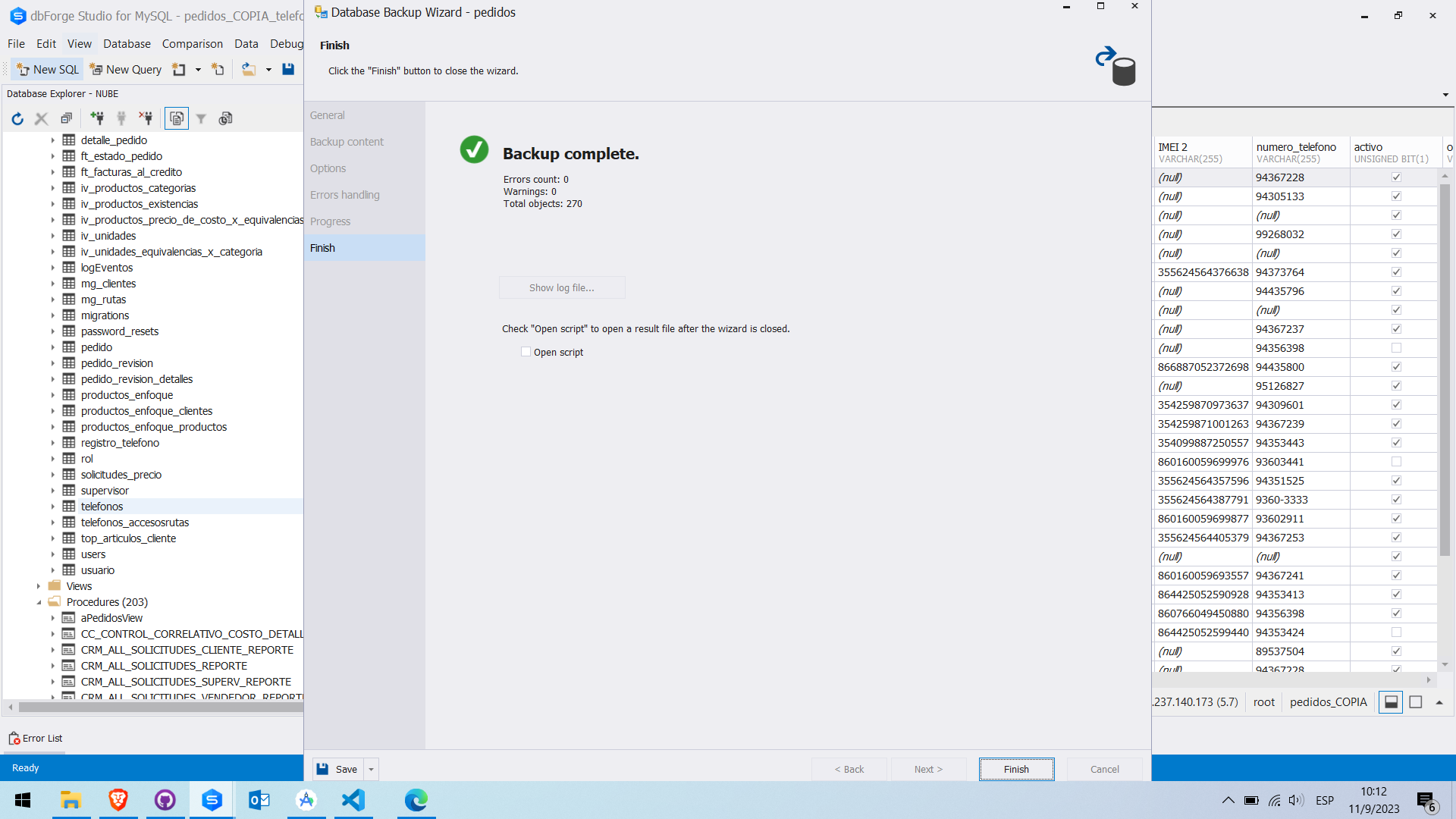Toggle activo checkbox for number 89537504
1456x819 pixels.
click(x=1396, y=651)
